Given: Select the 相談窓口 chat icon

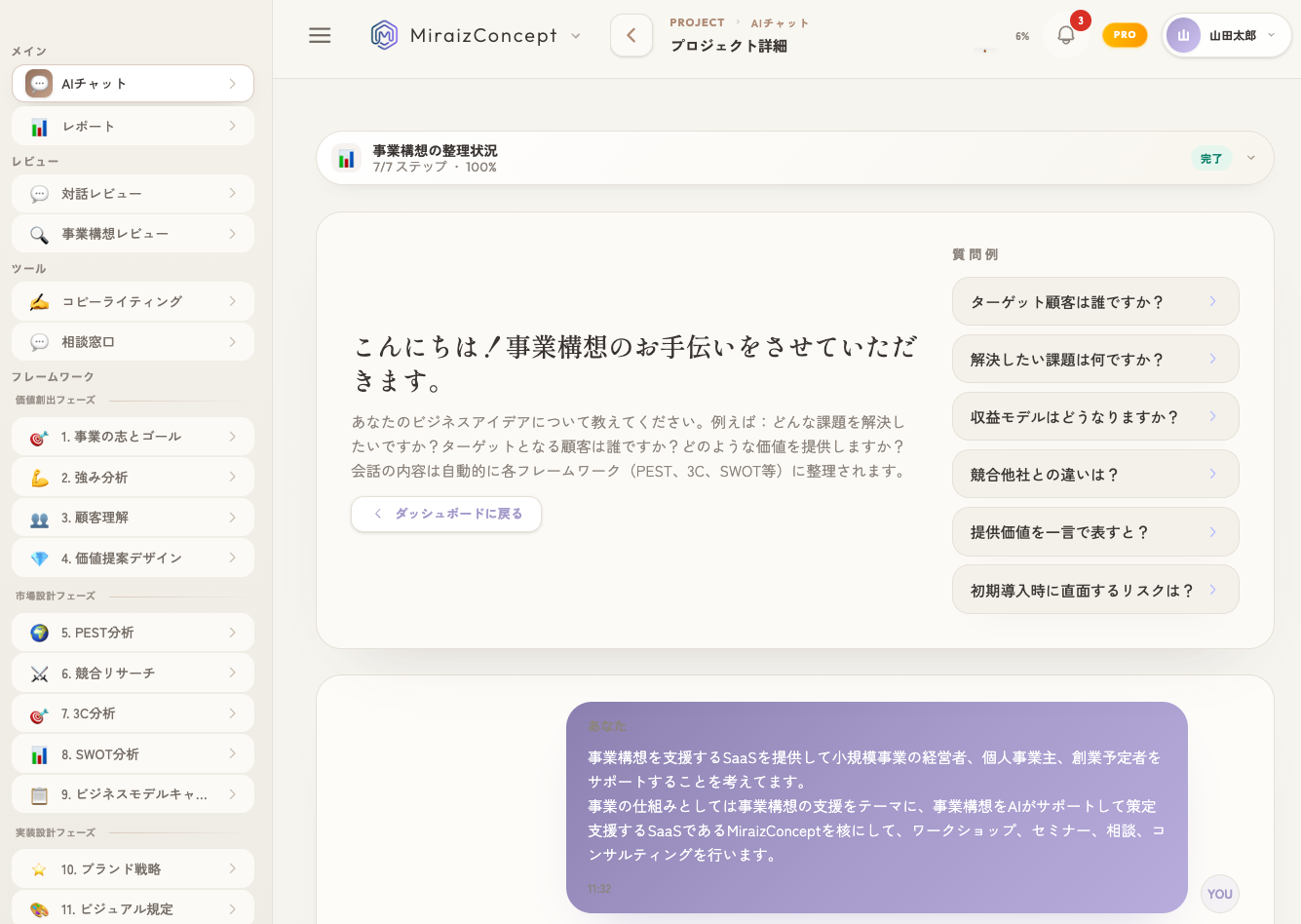Looking at the screenshot, I should click(x=37, y=341).
